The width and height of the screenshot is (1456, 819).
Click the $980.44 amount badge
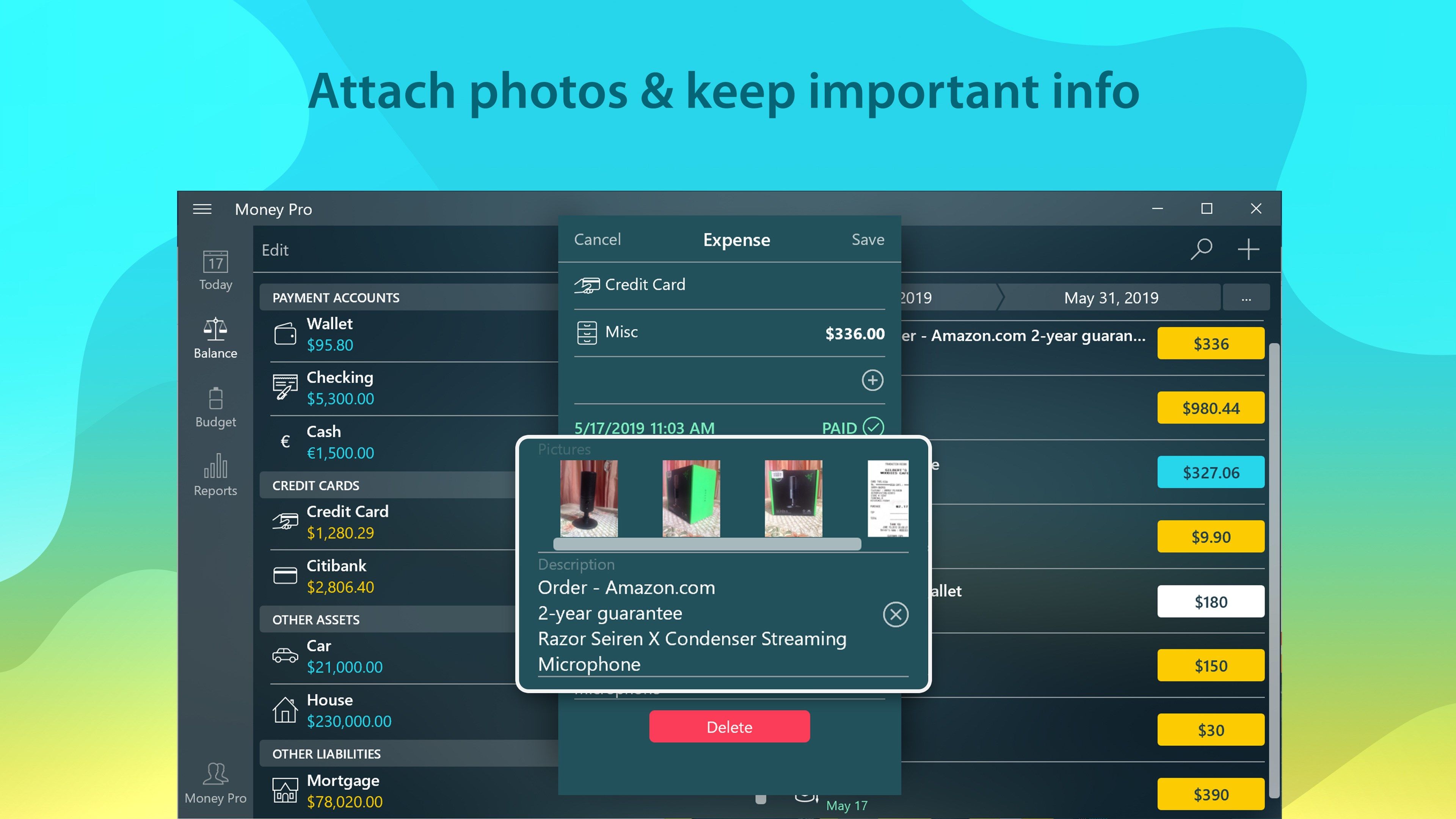[1210, 408]
